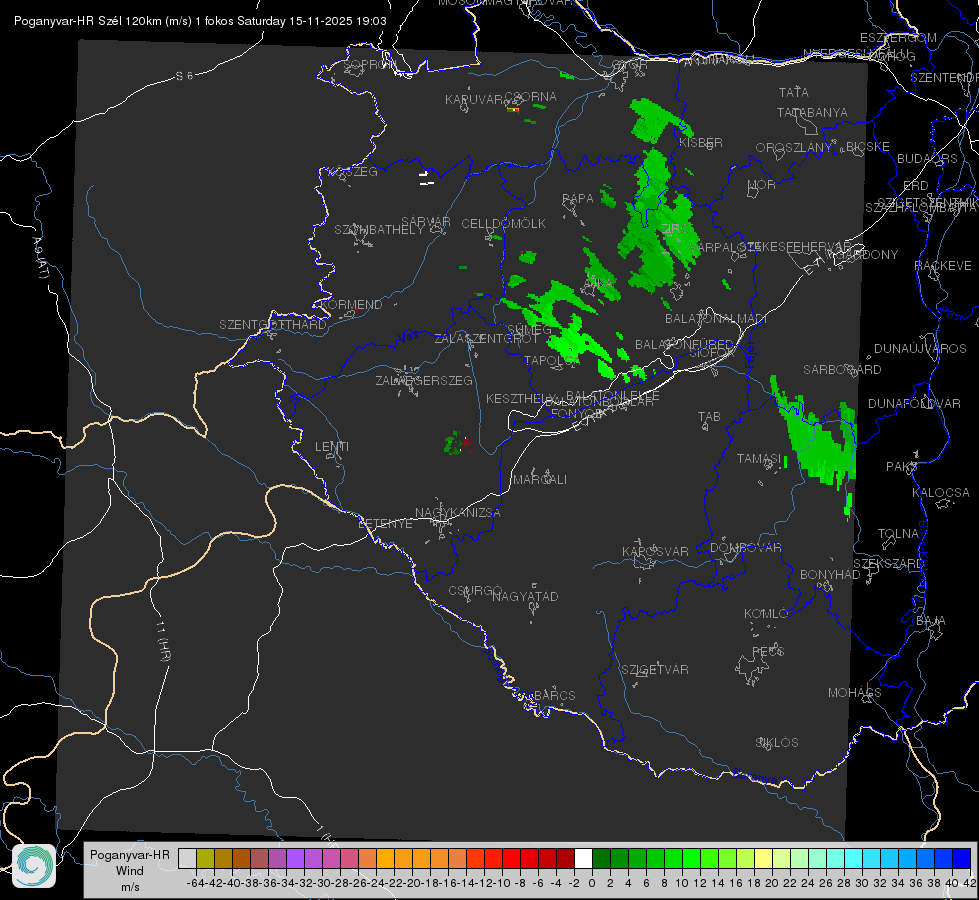The height and width of the screenshot is (900, 979).
Task: Select the pale yellow swatch in legend
Action: click(x=764, y=858)
